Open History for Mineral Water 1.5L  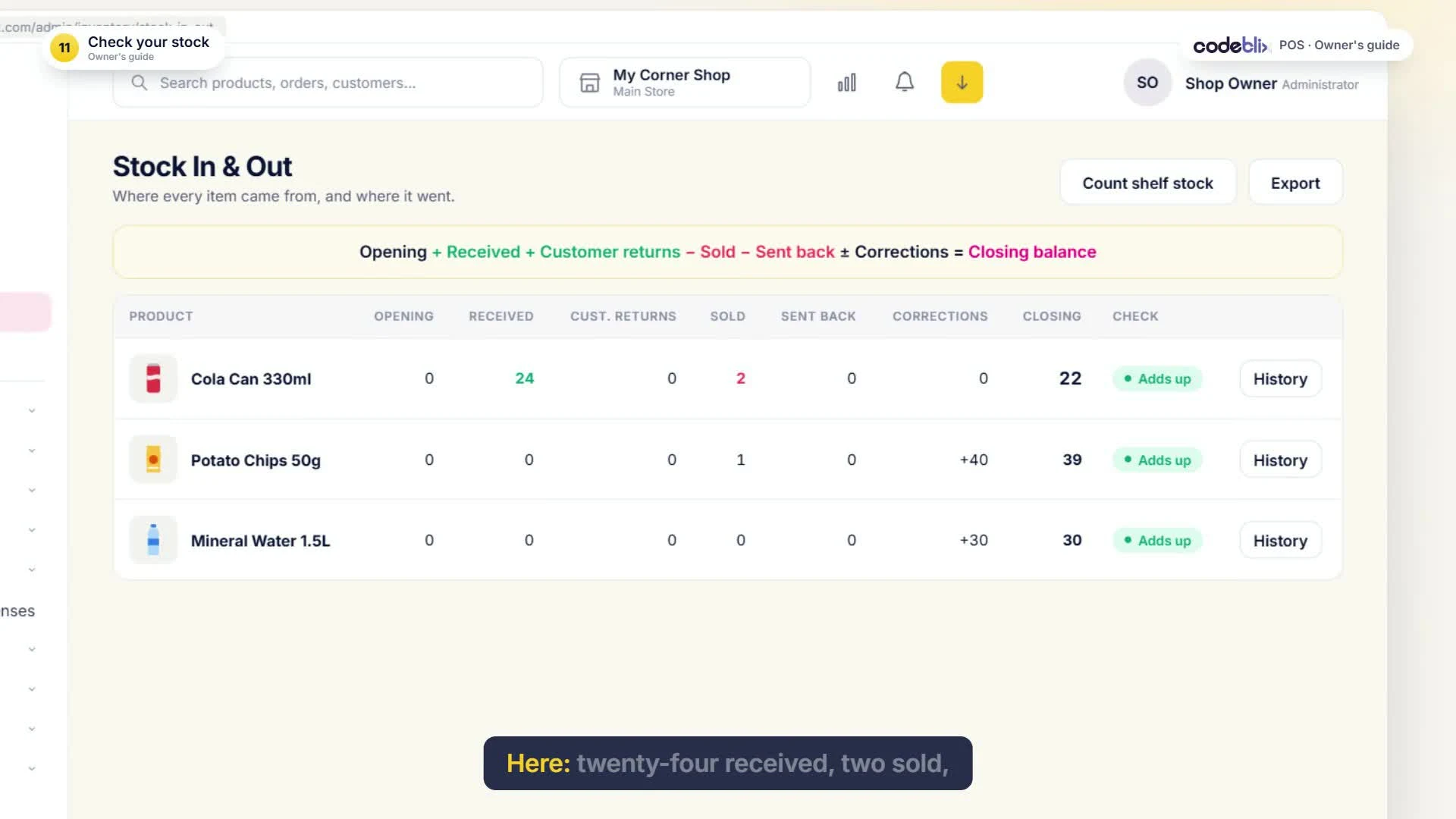coord(1280,540)
